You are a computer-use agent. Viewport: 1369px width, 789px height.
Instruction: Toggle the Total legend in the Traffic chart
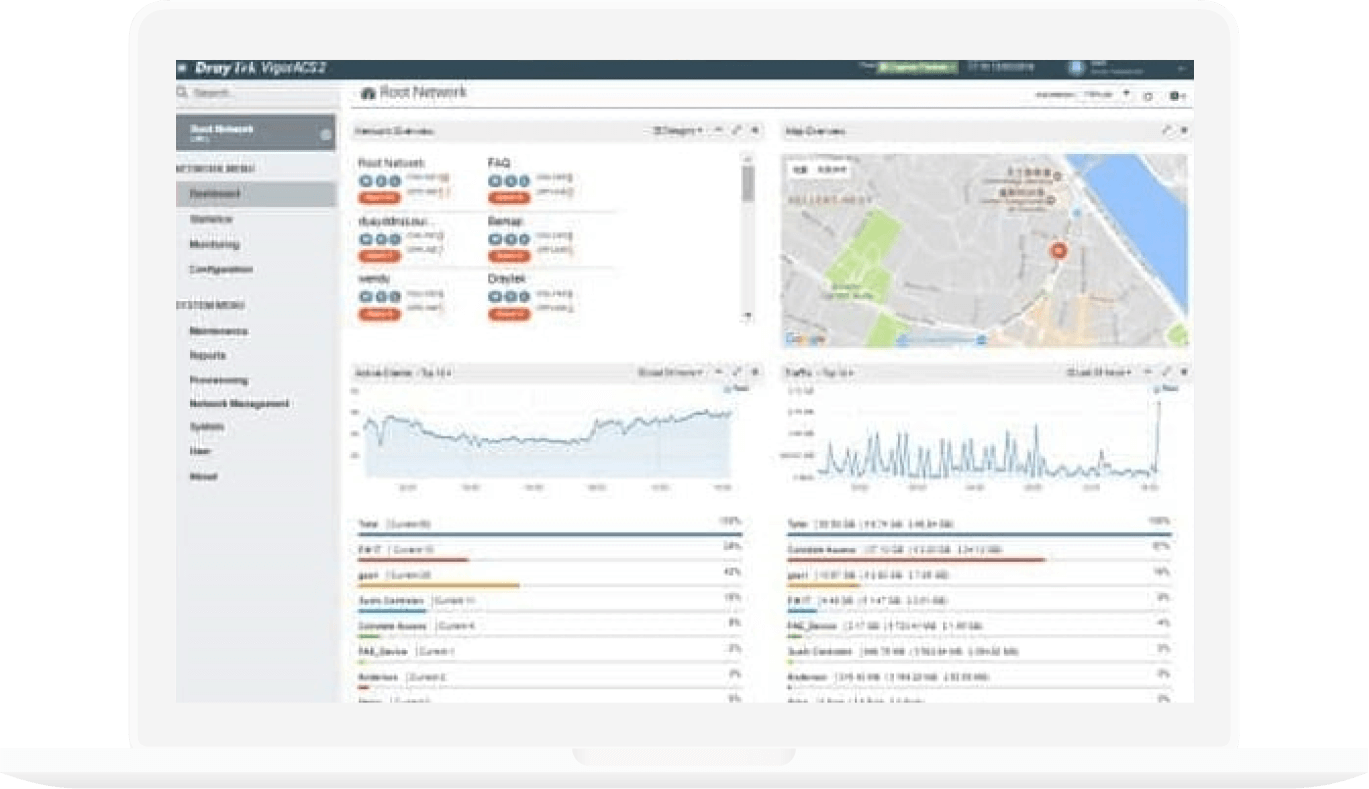(1165, 388)
